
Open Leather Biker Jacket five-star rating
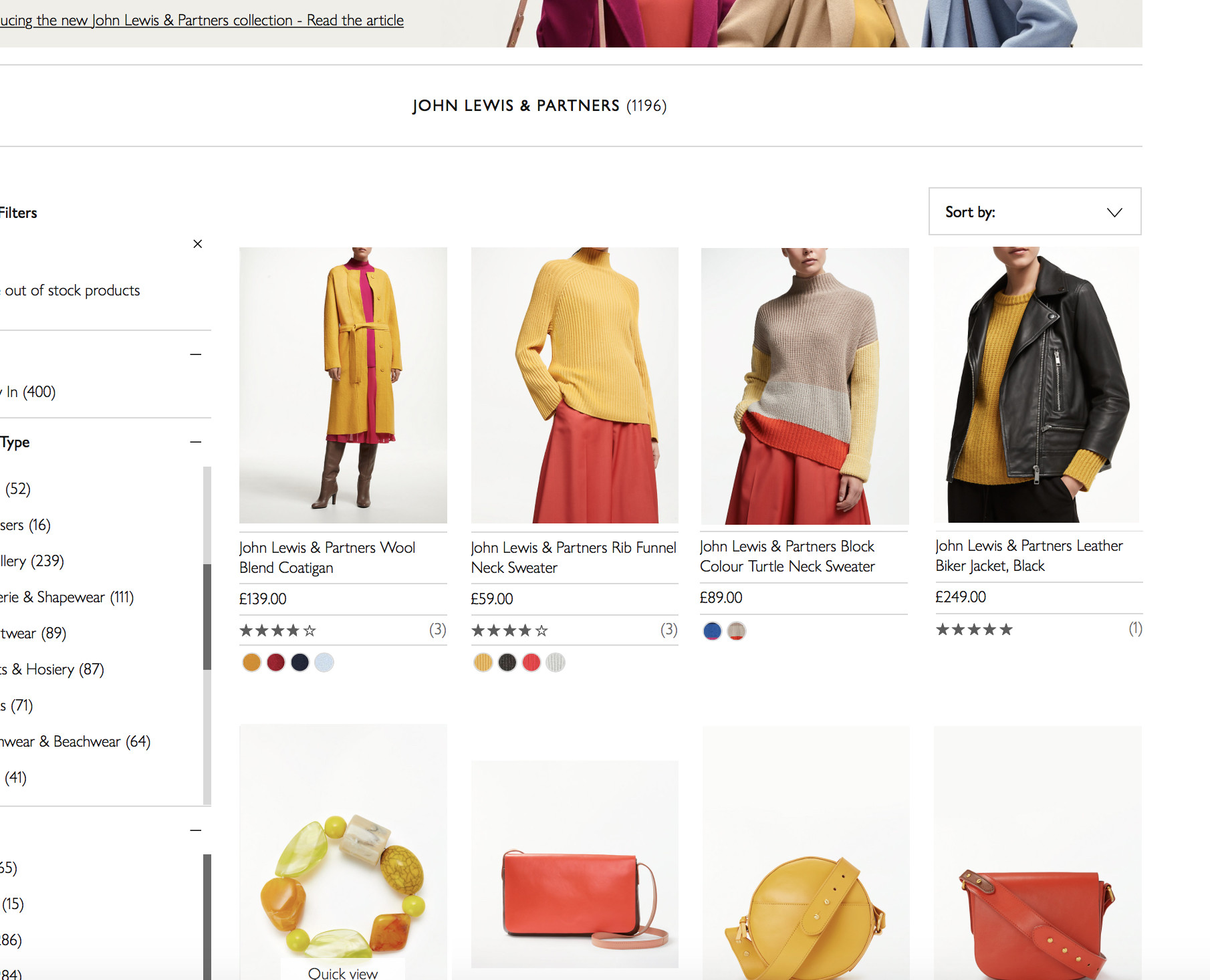[x=974, y=629]
